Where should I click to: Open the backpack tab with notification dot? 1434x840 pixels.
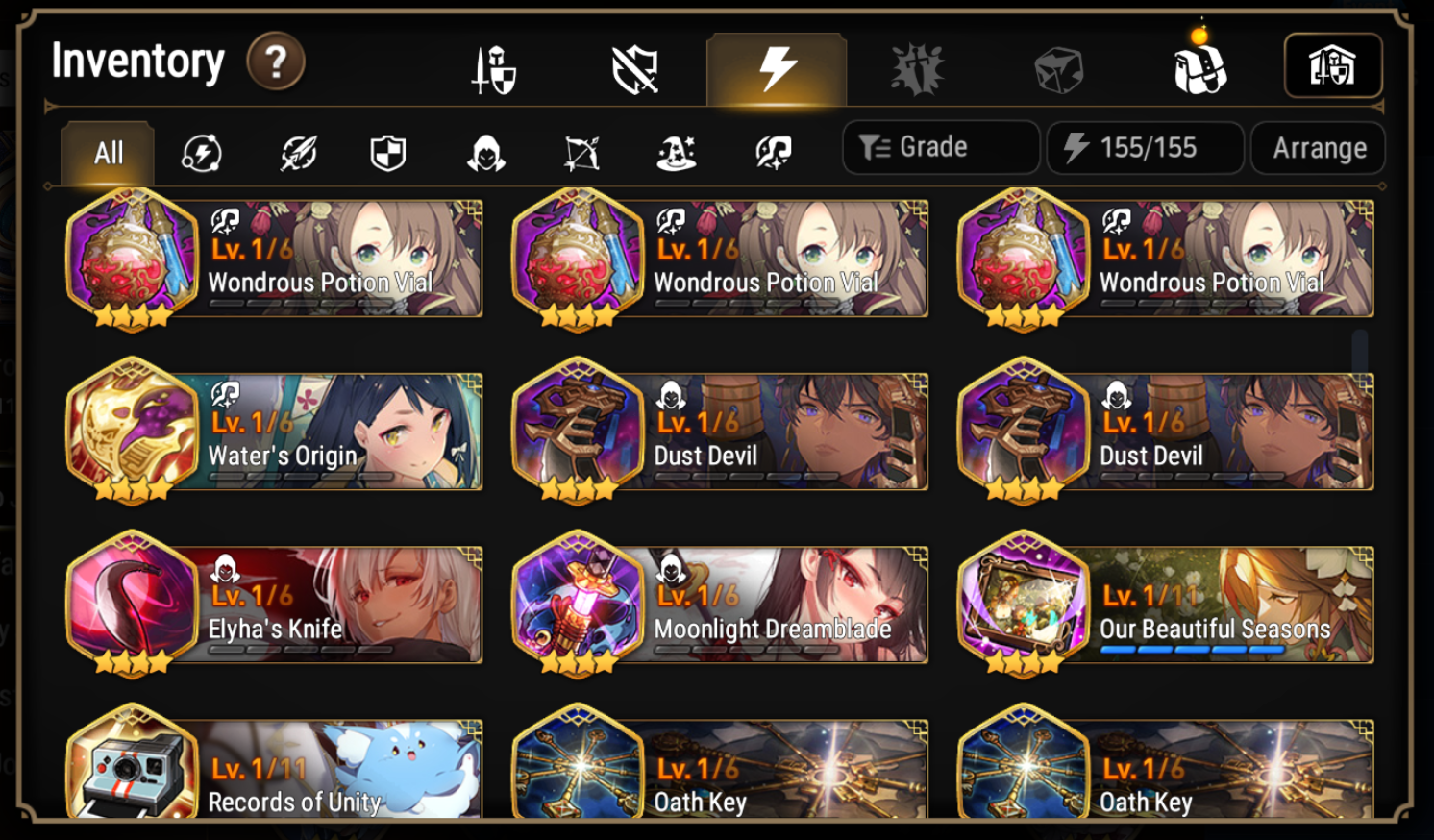click(1199, 67)
